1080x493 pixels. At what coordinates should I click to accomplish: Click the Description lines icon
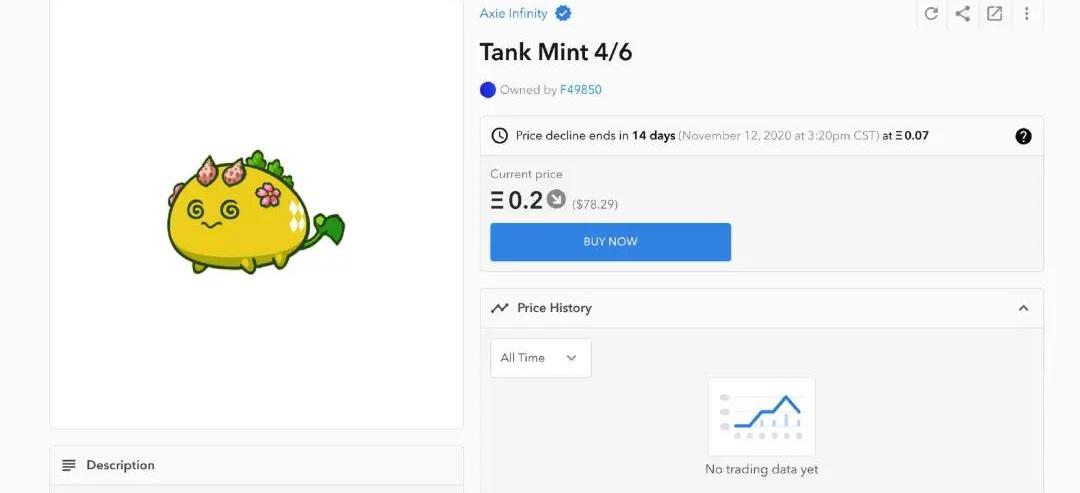pyautogui.click(x=69, y=465)
